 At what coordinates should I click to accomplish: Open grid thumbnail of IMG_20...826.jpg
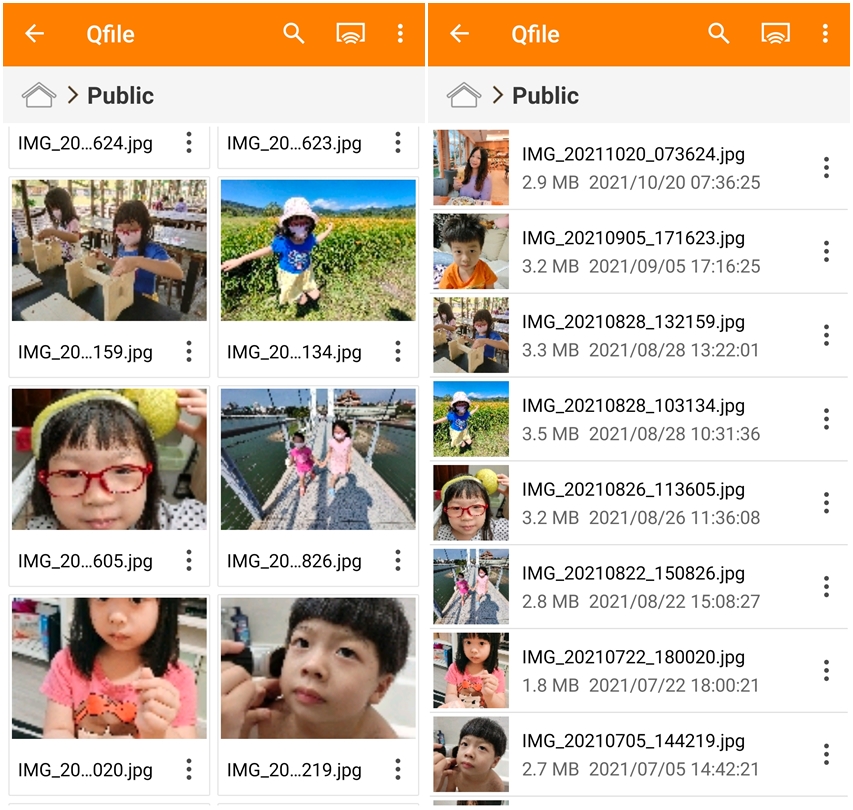pos(318,459)
